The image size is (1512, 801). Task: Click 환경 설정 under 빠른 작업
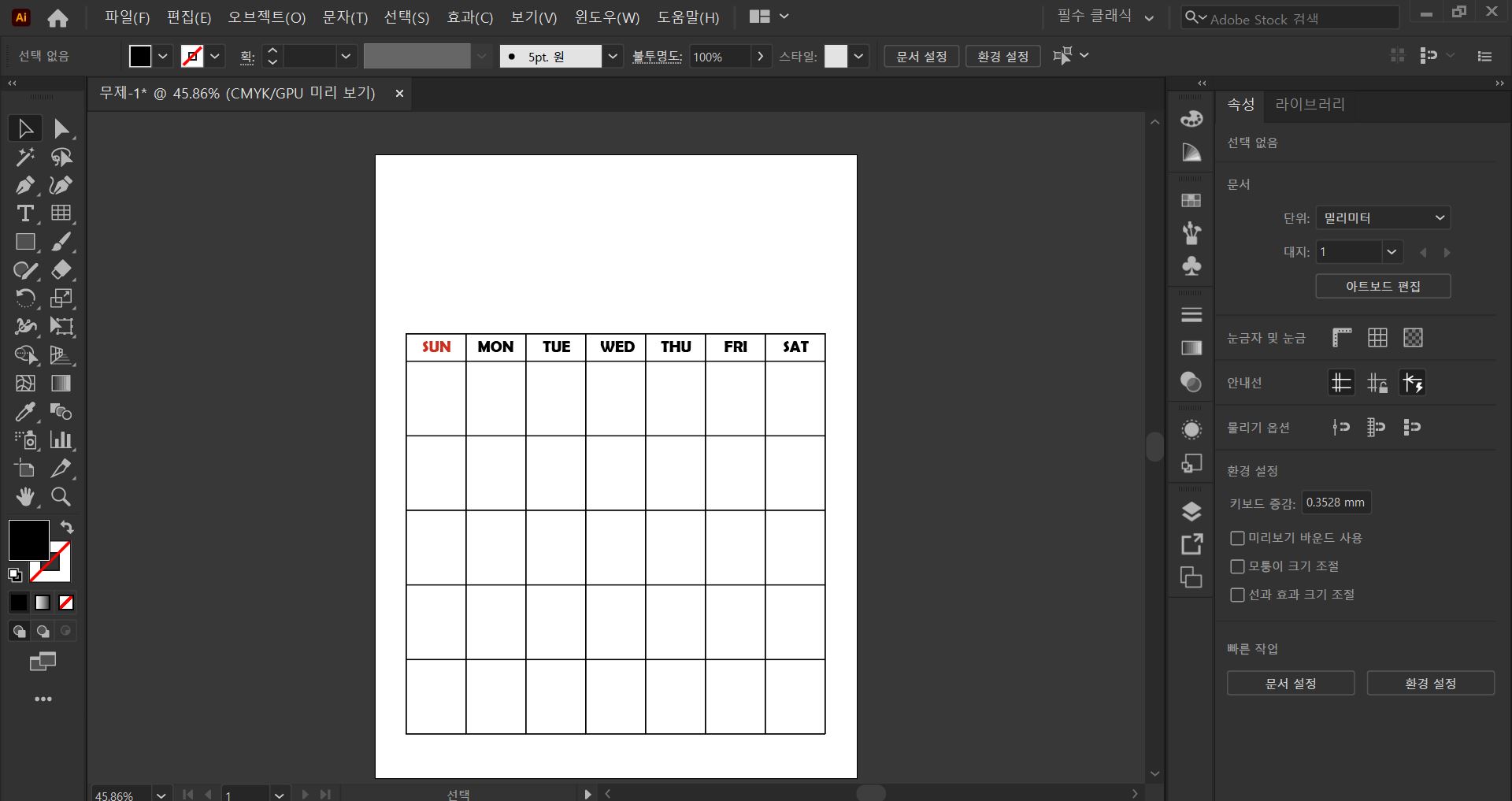click(x=1430, y=684)
